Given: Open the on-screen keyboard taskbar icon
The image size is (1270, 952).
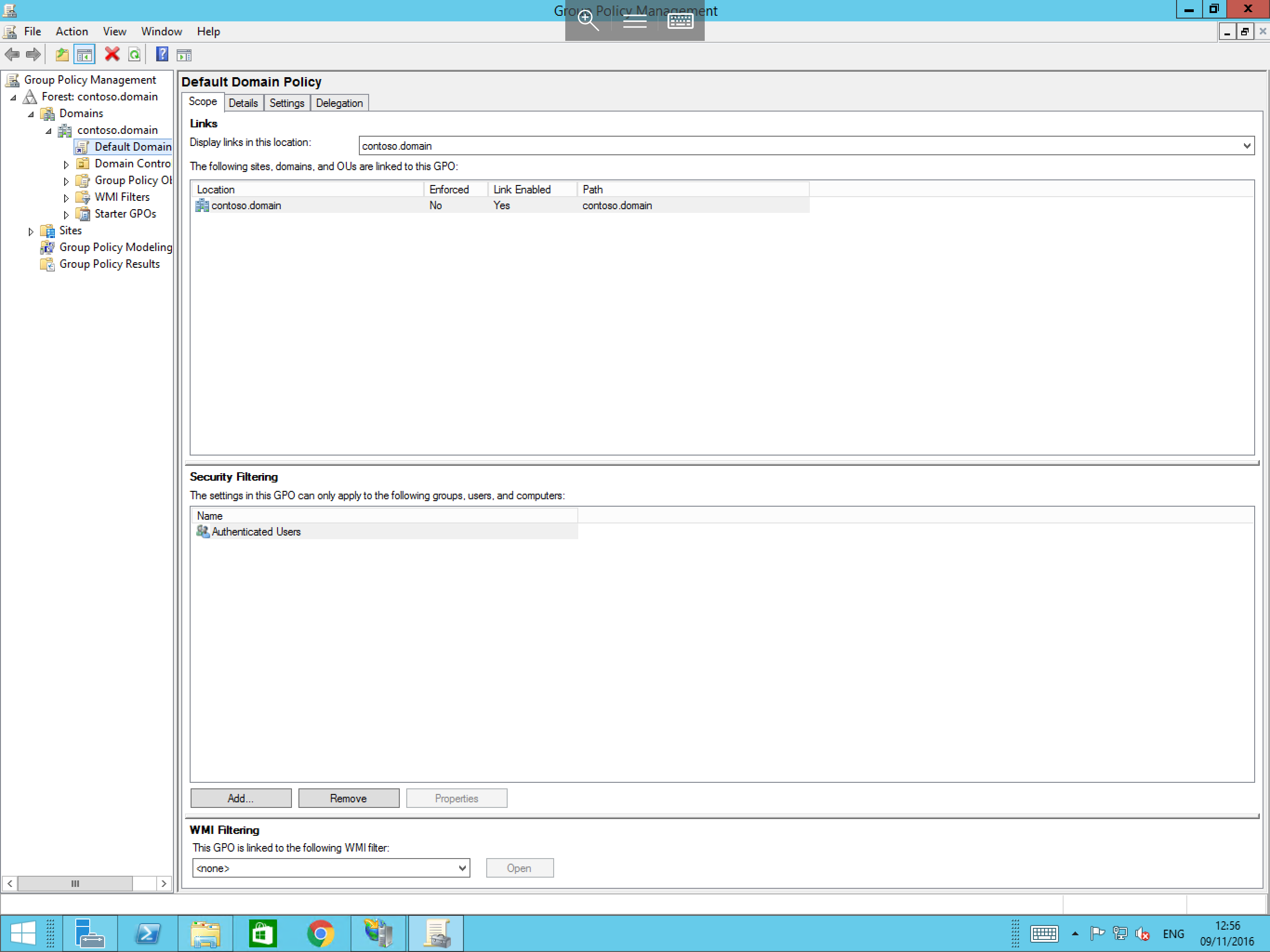Looking at the screenshot, I should [x=1044, y=933].
